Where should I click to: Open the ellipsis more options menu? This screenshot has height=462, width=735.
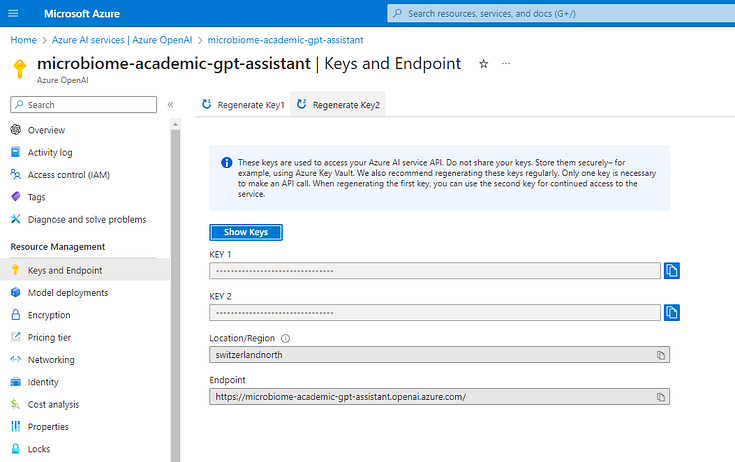(506, 63)
